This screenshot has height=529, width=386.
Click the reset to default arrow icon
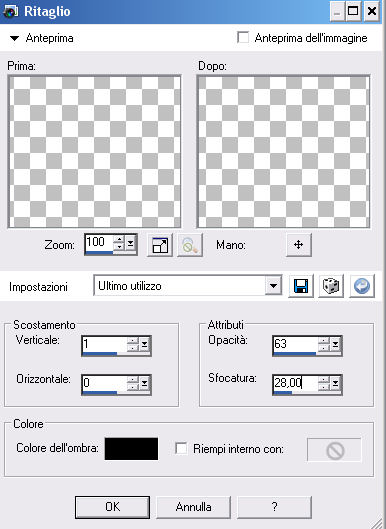[362, 286]
